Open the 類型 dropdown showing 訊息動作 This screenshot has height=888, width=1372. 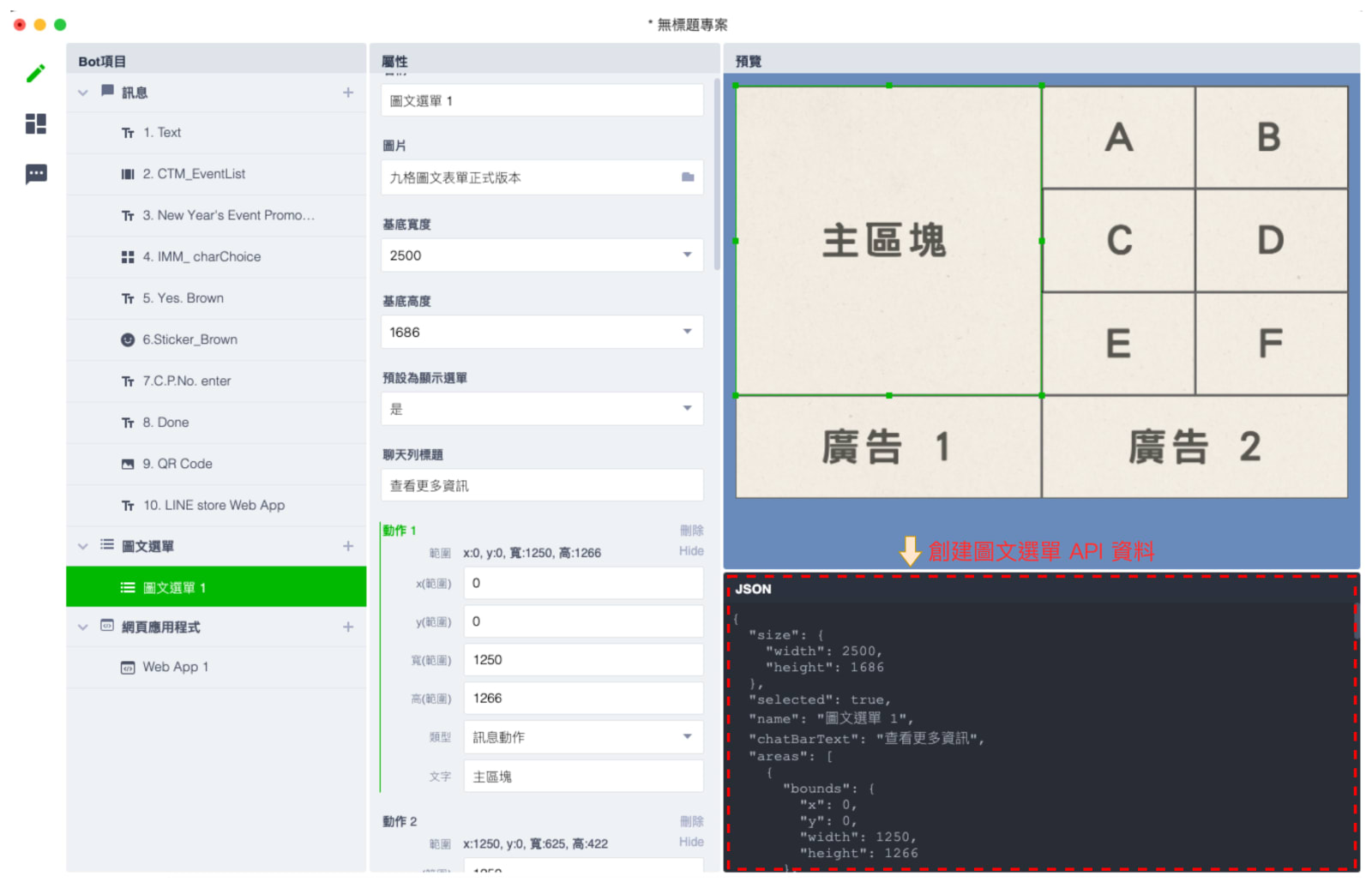click(x=584, y=737)
